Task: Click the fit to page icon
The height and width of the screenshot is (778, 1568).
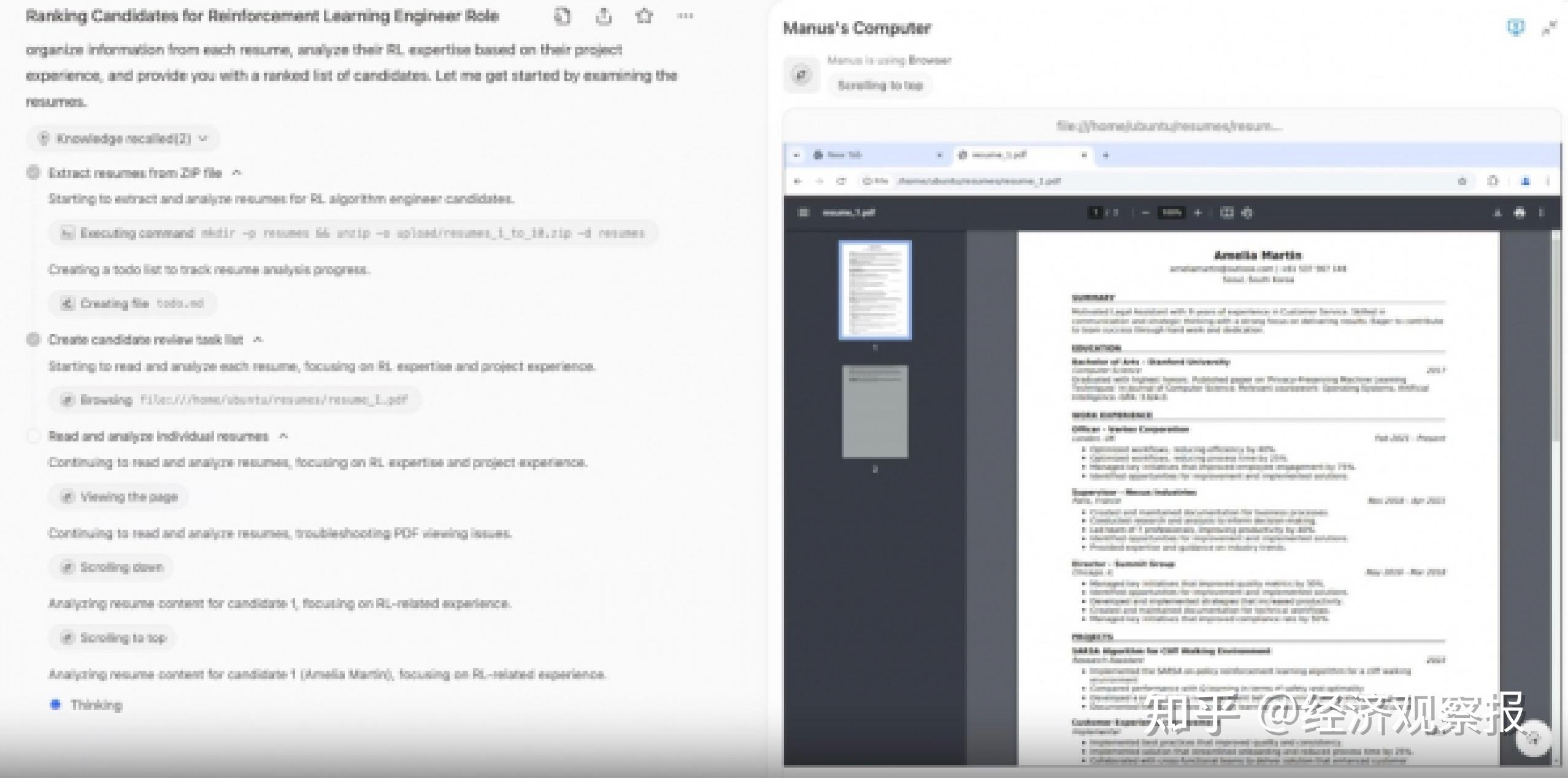Action: [x=1227, y=213]
